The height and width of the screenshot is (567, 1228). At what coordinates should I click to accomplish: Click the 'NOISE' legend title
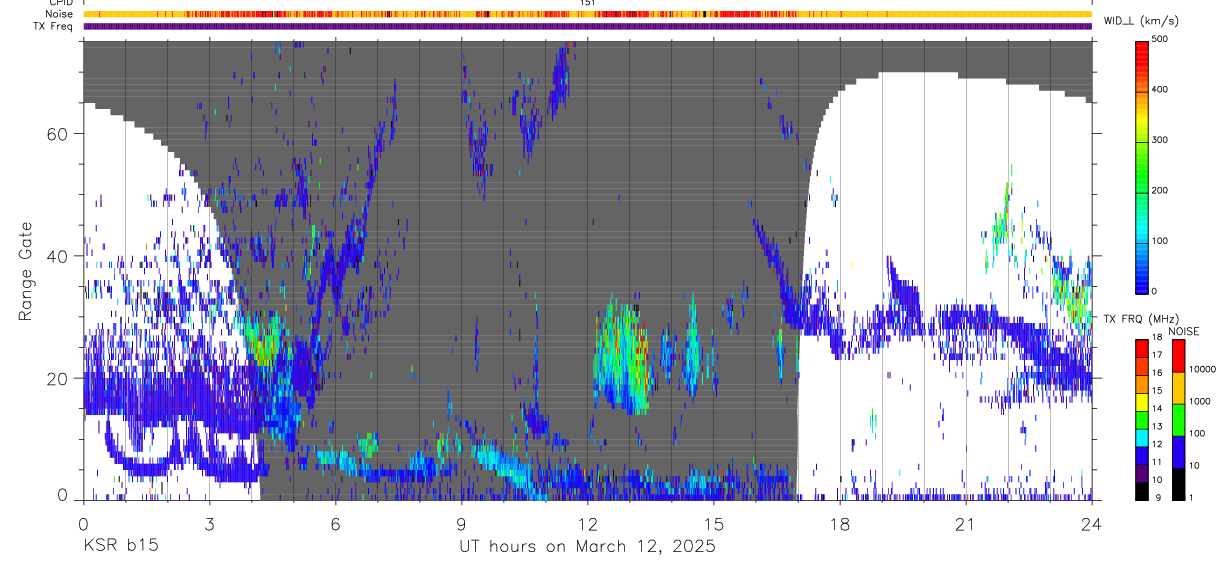click(1183, 331)
